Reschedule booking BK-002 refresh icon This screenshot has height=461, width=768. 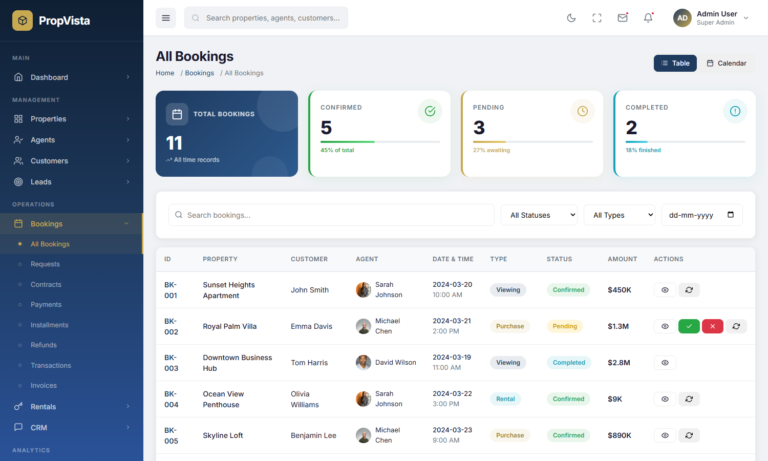click(736, 326)
